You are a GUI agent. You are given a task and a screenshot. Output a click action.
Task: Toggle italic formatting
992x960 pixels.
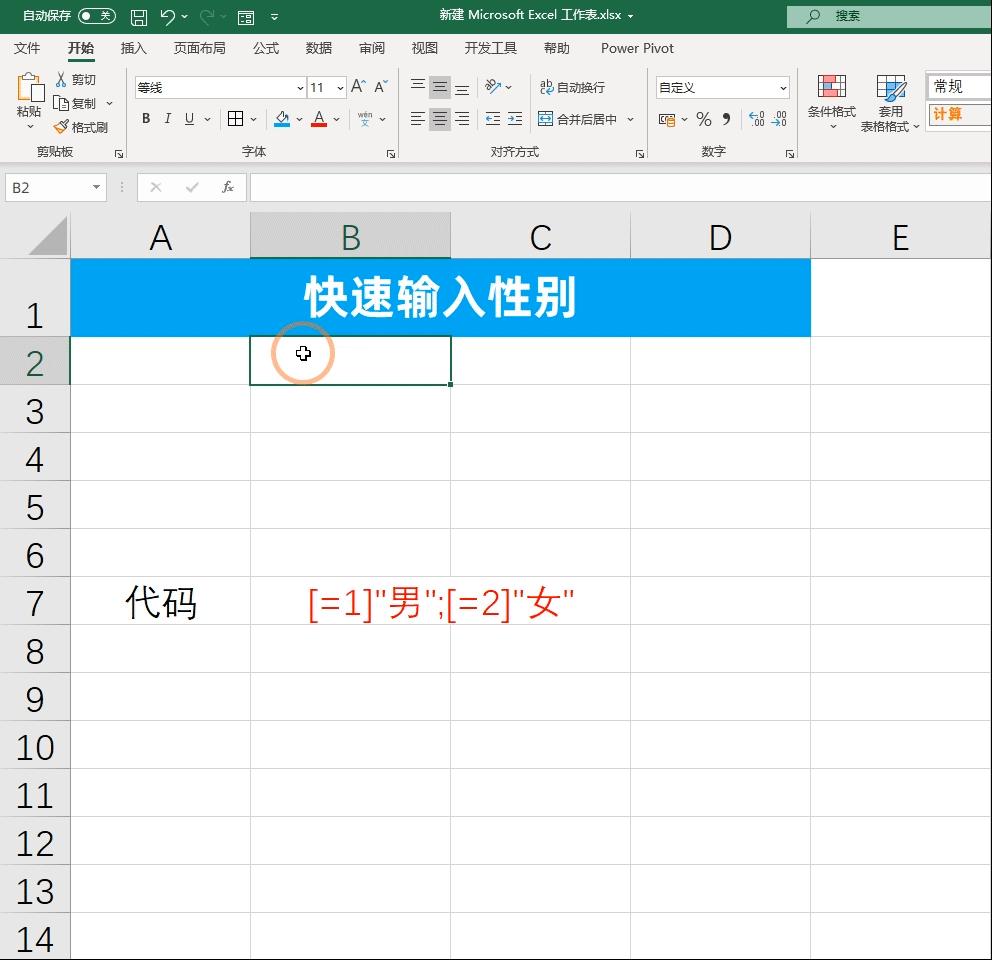[x=167, y=119]
